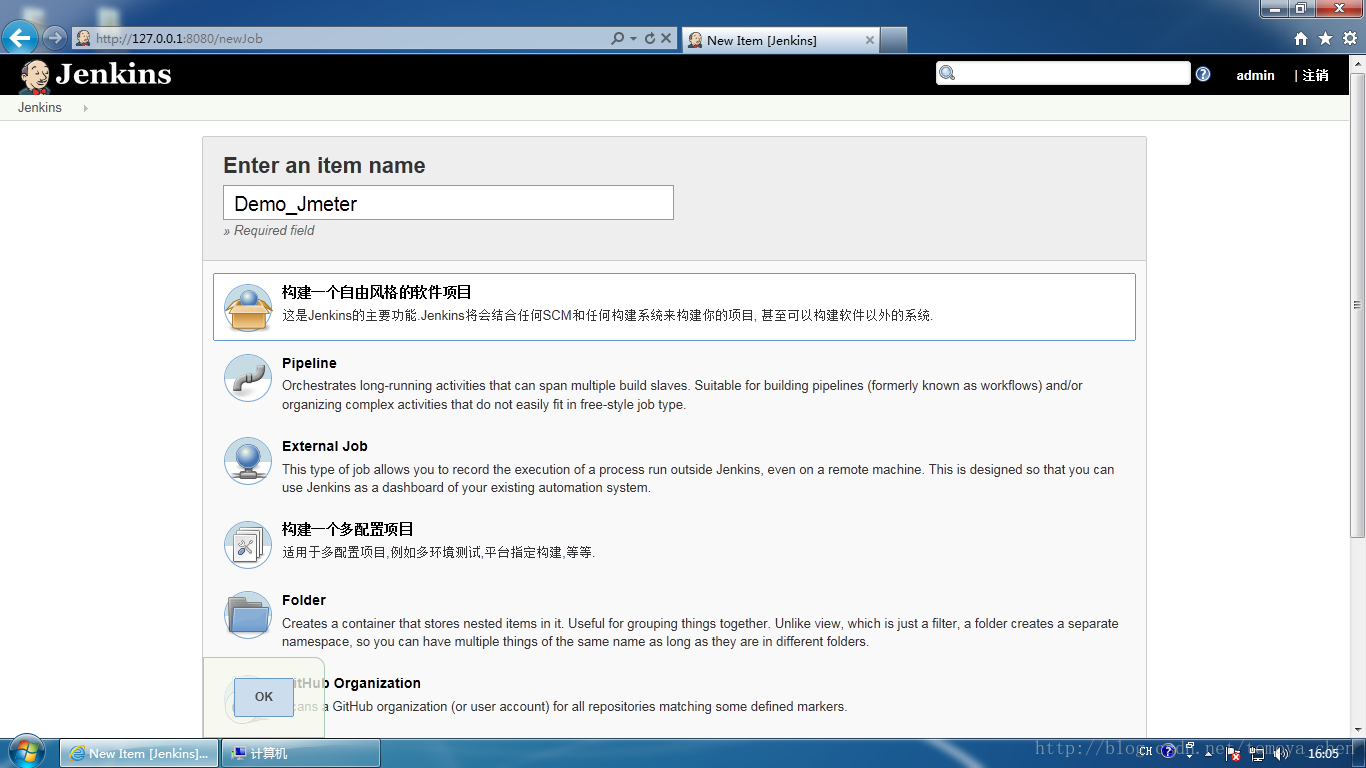This screenshot has height=768, width=1366.
Task: Select the External Job icon
Action: tap(247, 461)
